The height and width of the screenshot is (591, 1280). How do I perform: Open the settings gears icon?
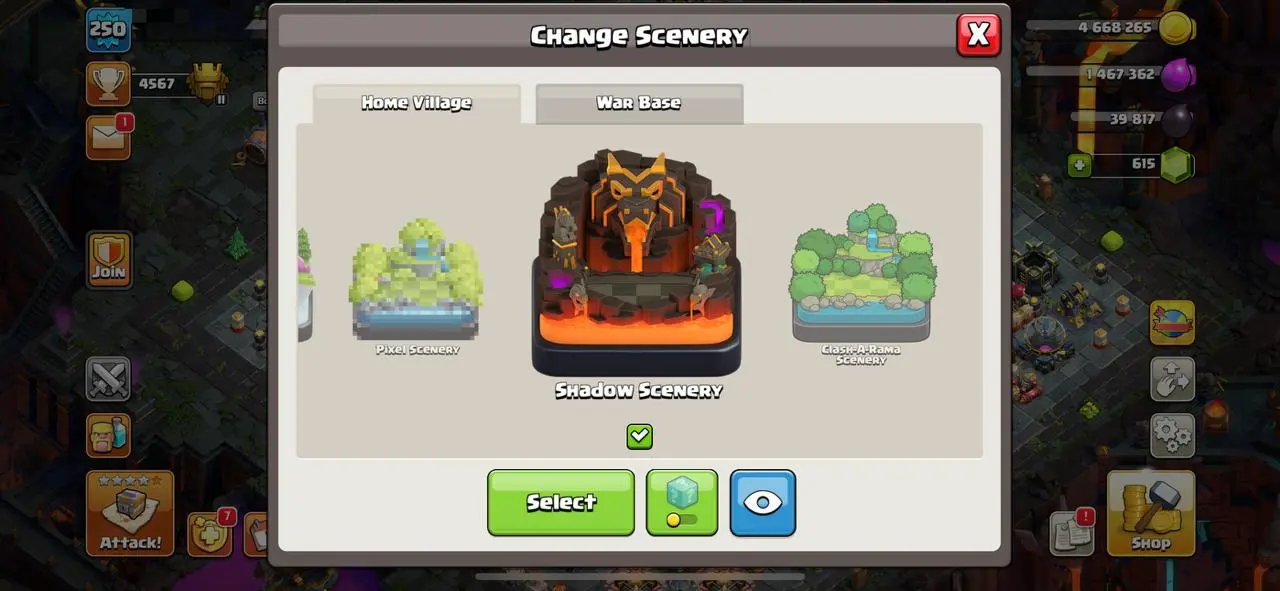point(1172,435)
